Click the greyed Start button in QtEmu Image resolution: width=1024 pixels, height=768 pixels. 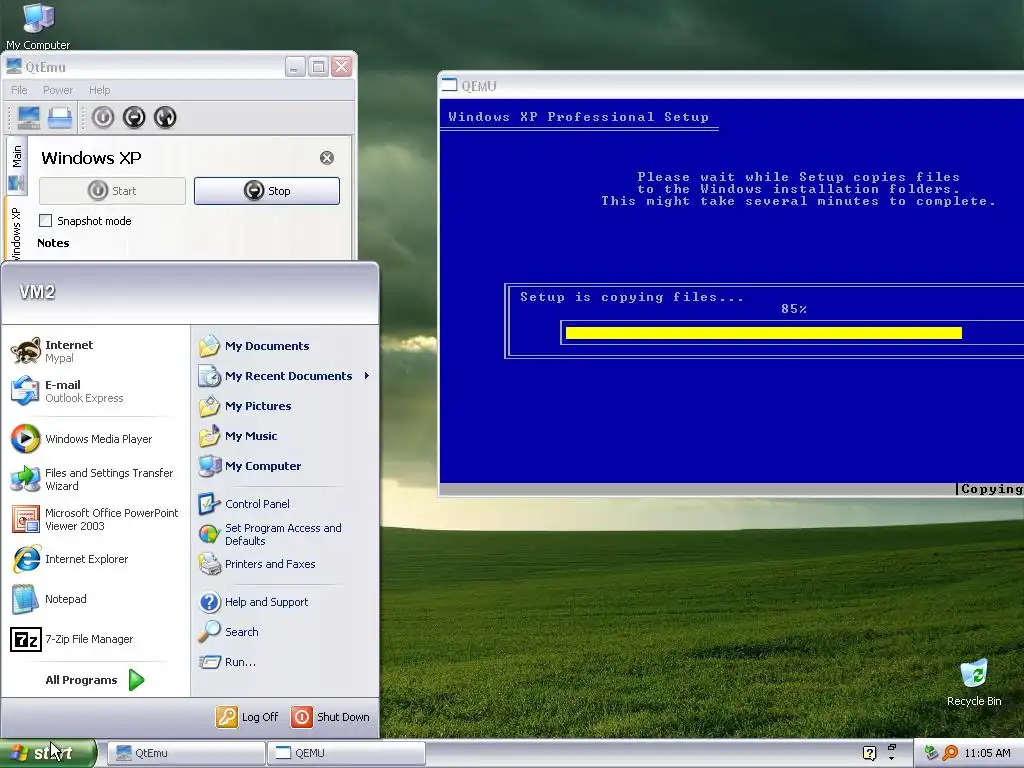[x=112, y=191]
